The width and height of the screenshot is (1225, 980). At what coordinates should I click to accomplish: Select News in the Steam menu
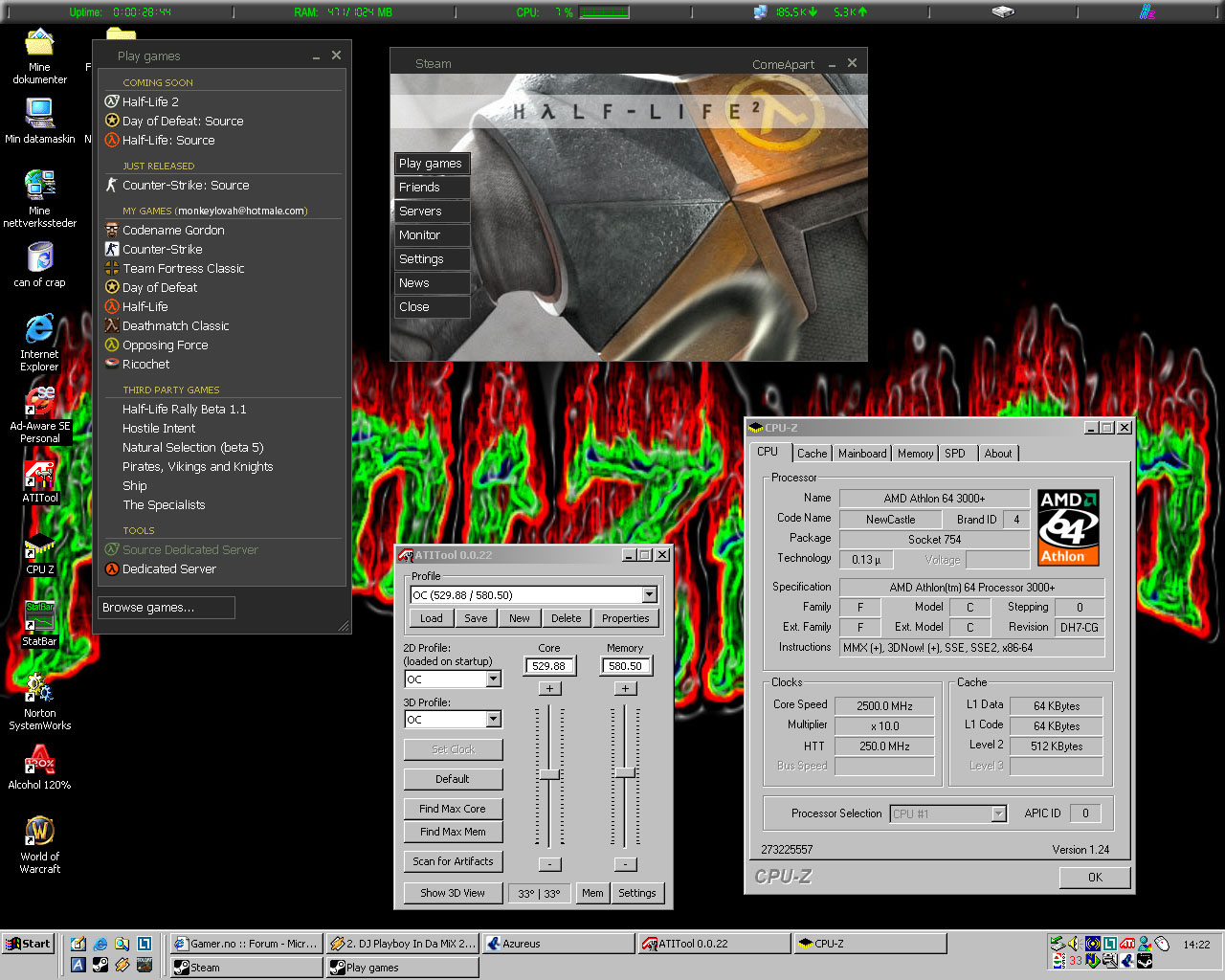[432, 283]
